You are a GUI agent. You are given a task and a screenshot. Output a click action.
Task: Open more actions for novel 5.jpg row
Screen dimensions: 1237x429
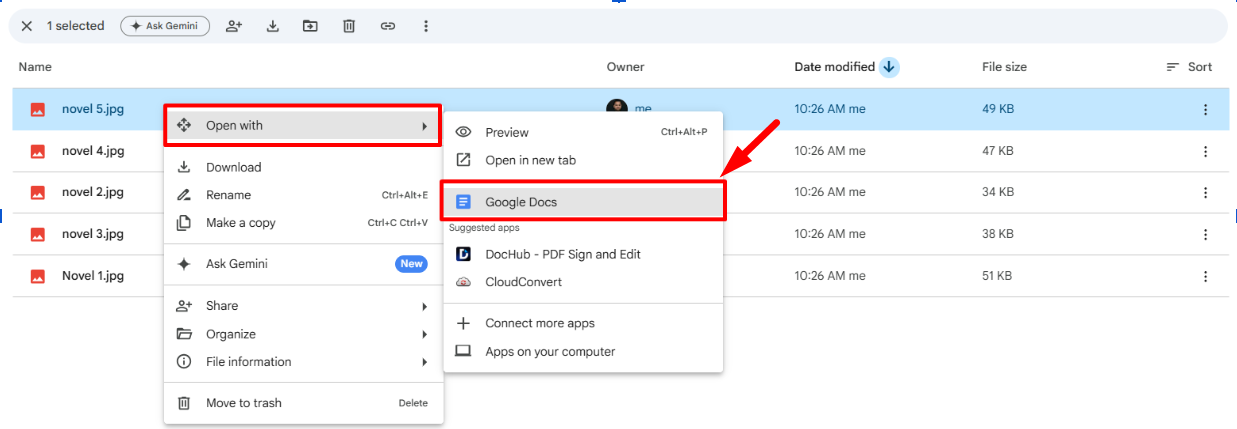[1205, 109]
